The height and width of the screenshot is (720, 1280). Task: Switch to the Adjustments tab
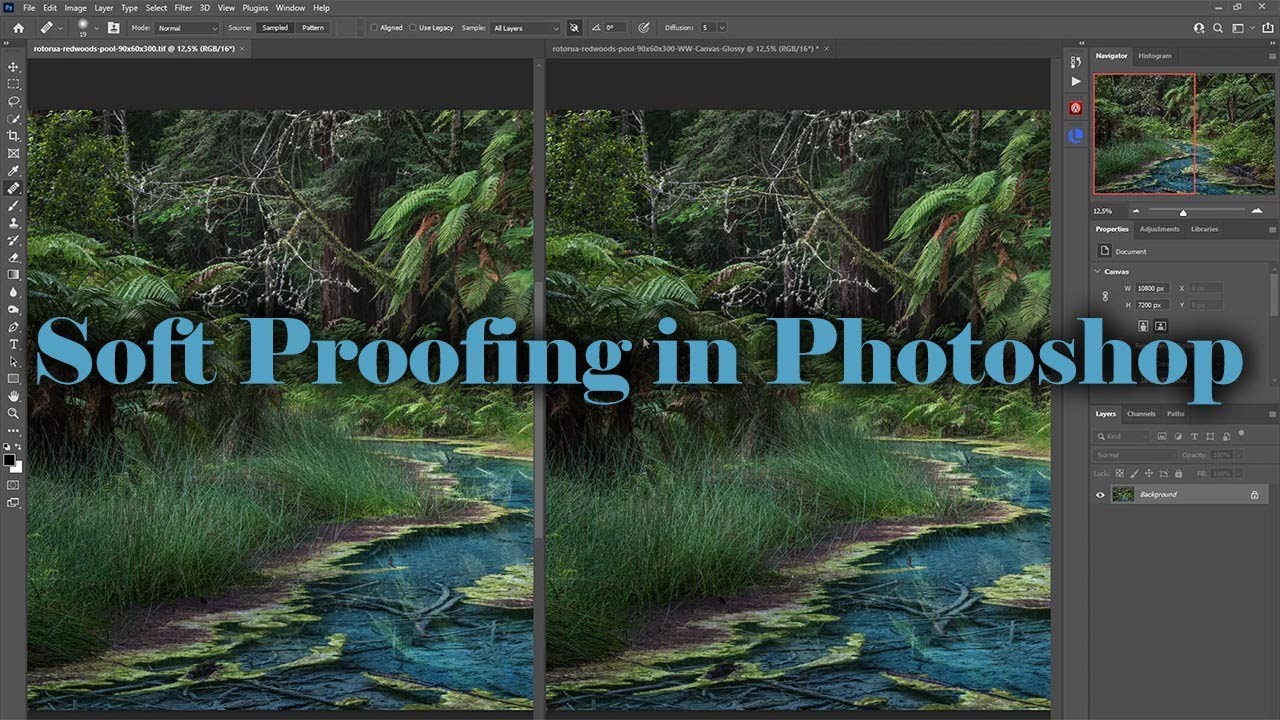tap(1160, 229)
